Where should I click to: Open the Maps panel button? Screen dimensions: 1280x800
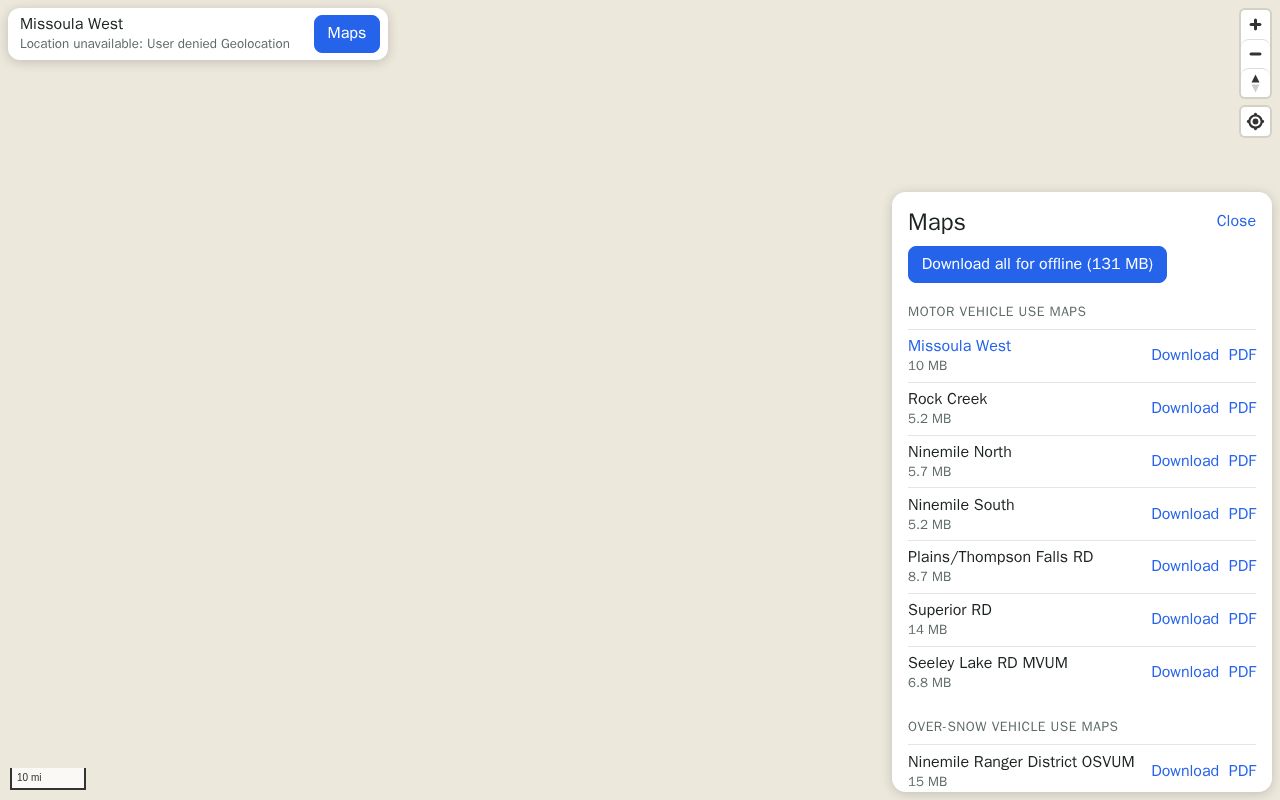tap(347, 33)
